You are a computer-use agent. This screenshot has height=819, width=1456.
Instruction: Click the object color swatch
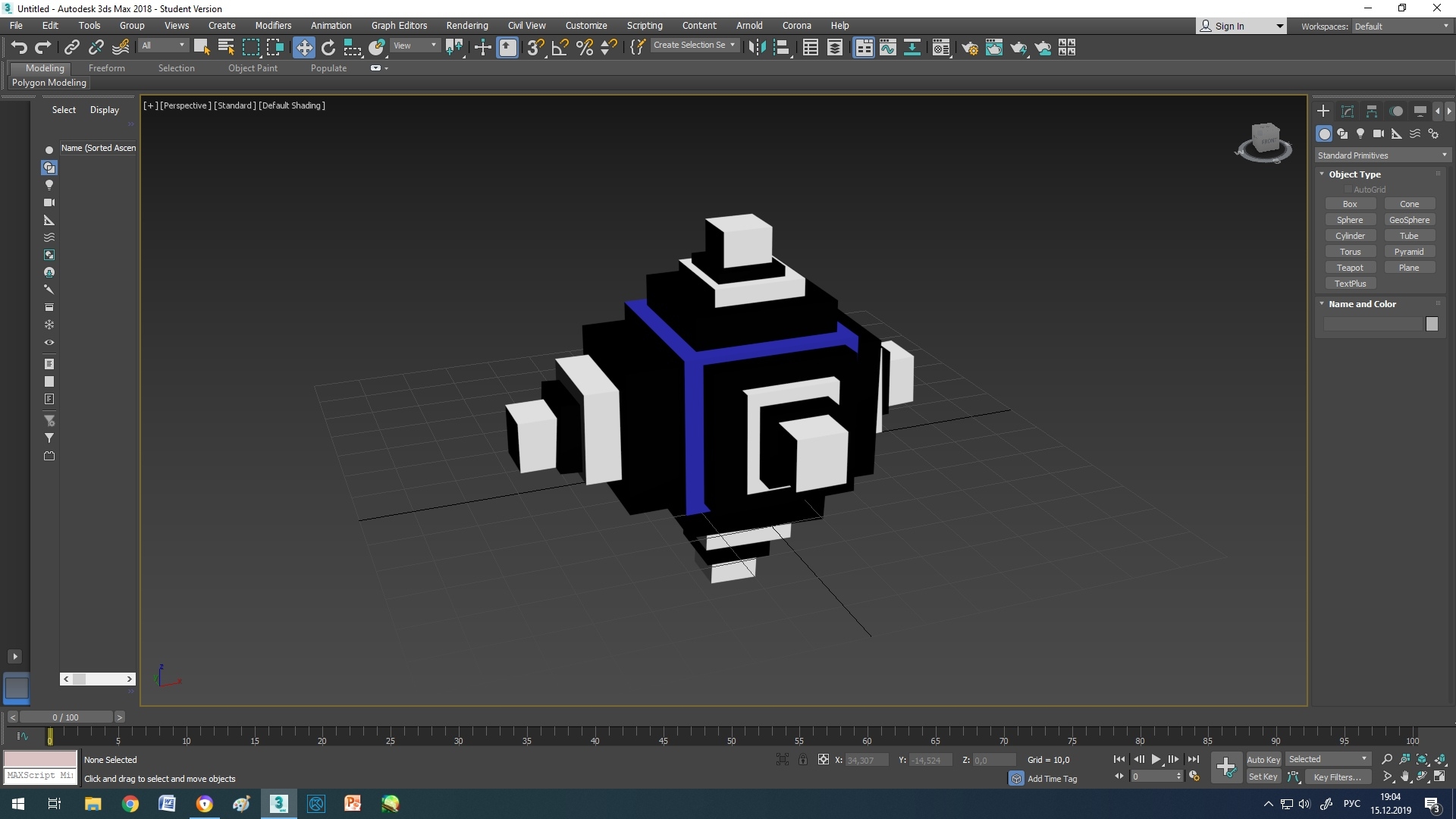[1432, 325]
